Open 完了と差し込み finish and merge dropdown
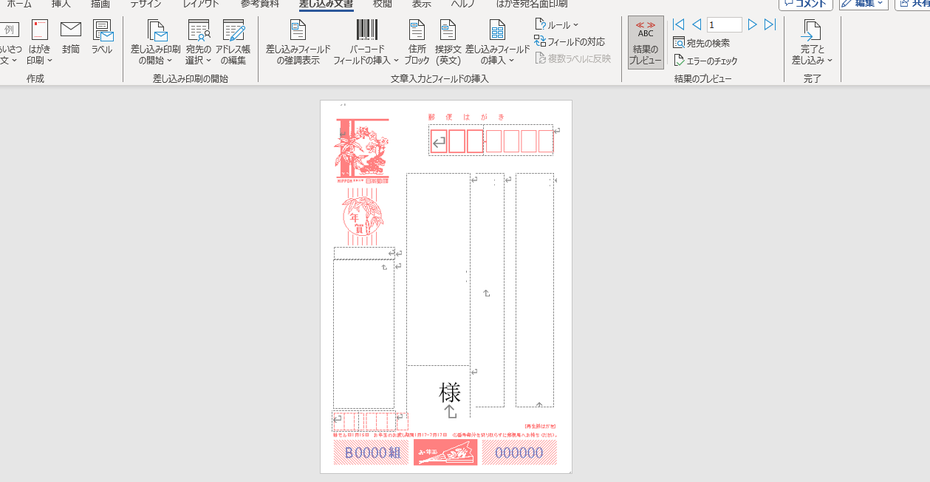This screenshot has height=482, width=930. (x=812, y=43)
